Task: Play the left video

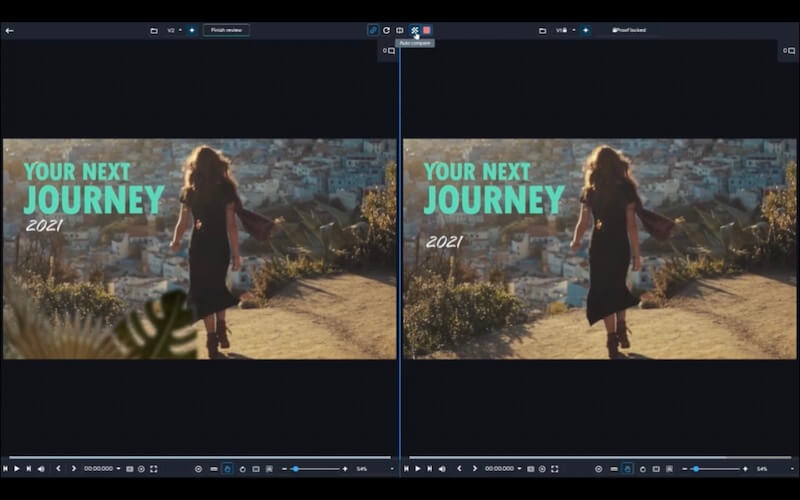Action: pos(16,468)
